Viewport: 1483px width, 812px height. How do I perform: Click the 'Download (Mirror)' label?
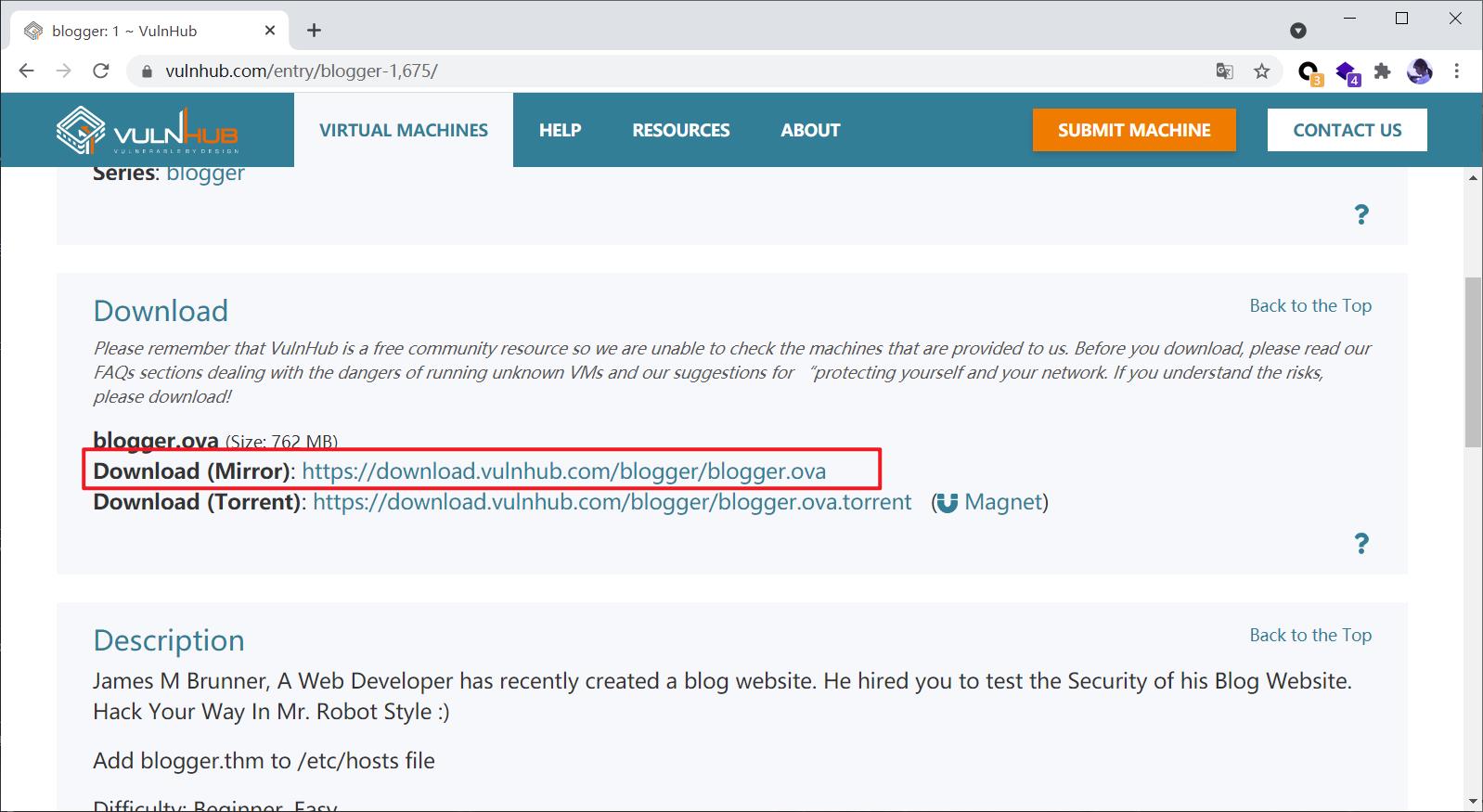(192, 471)
